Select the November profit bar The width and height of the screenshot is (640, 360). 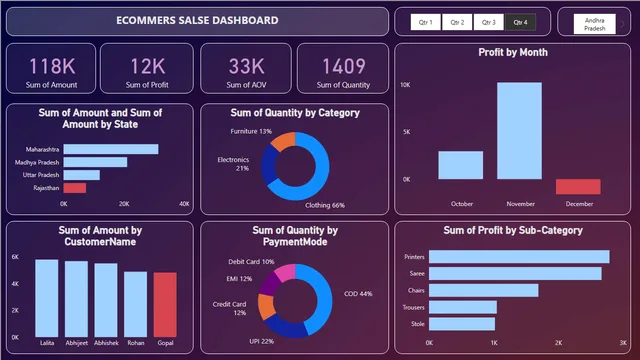click(519, 131)
